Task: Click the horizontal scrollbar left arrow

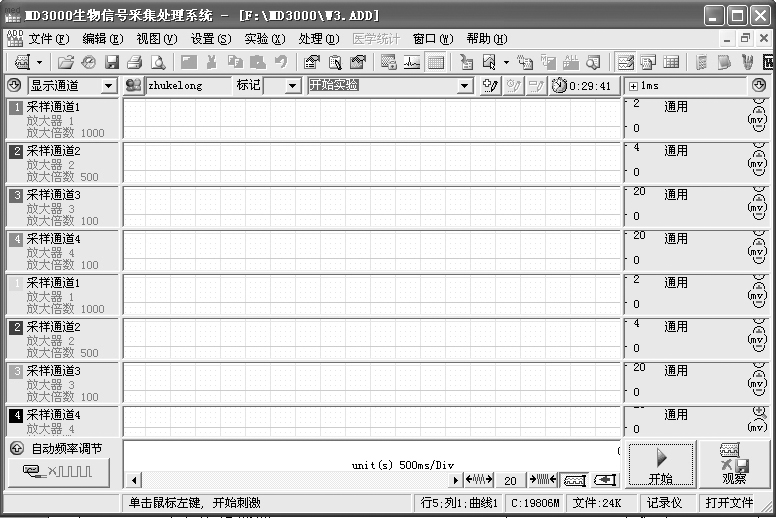Action: 134,480
